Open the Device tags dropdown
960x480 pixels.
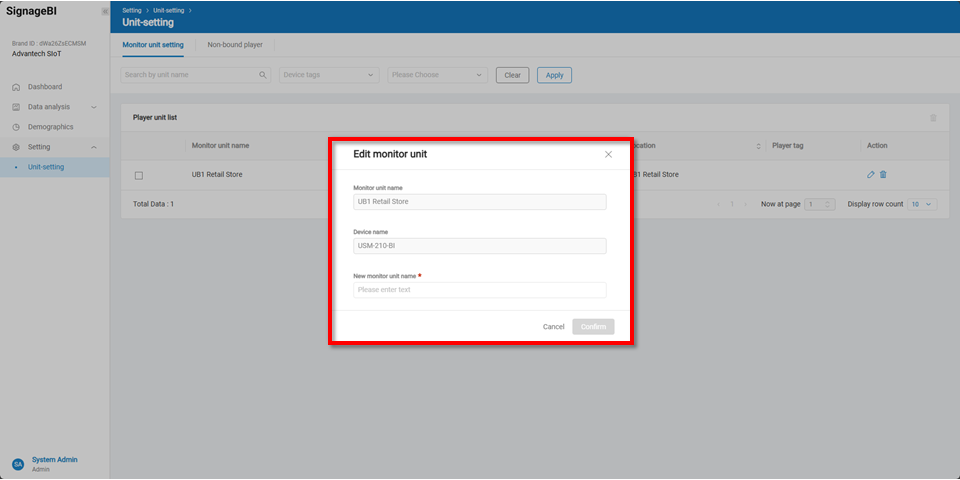(329, 75)
